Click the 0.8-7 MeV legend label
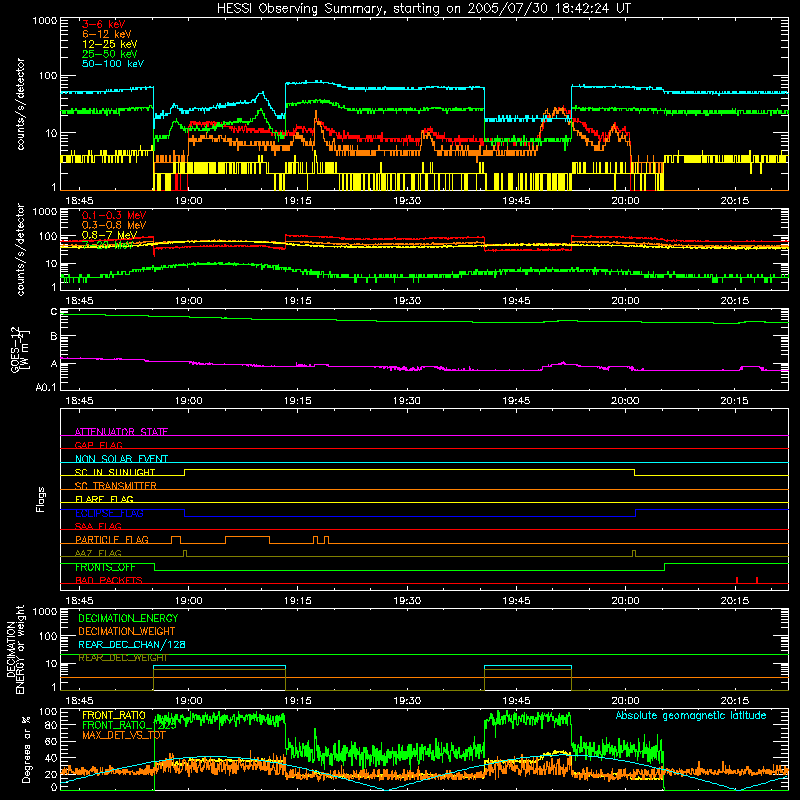 (109, 235)
